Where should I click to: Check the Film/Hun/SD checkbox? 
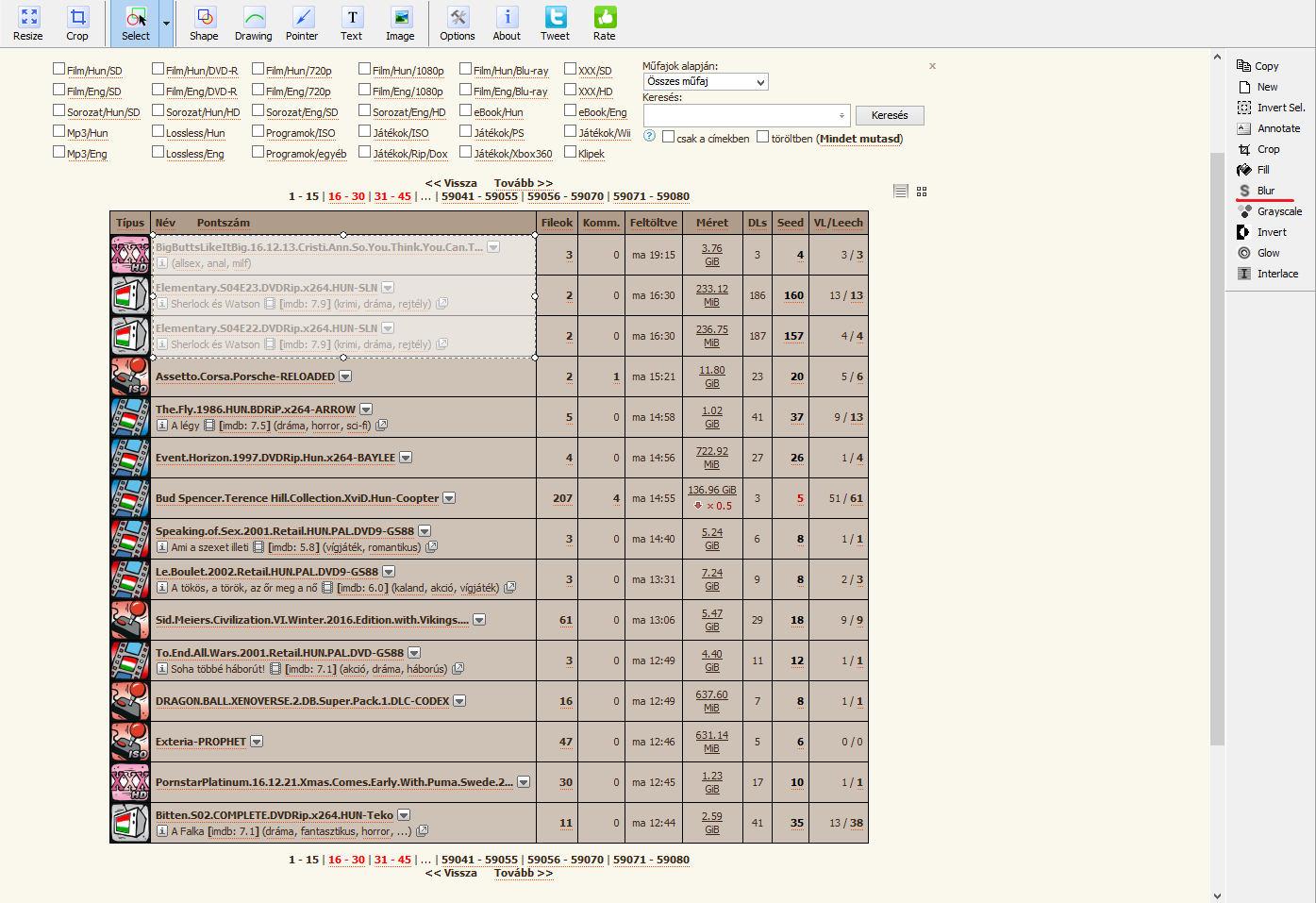pyautogui.click(x=59, y=69)
